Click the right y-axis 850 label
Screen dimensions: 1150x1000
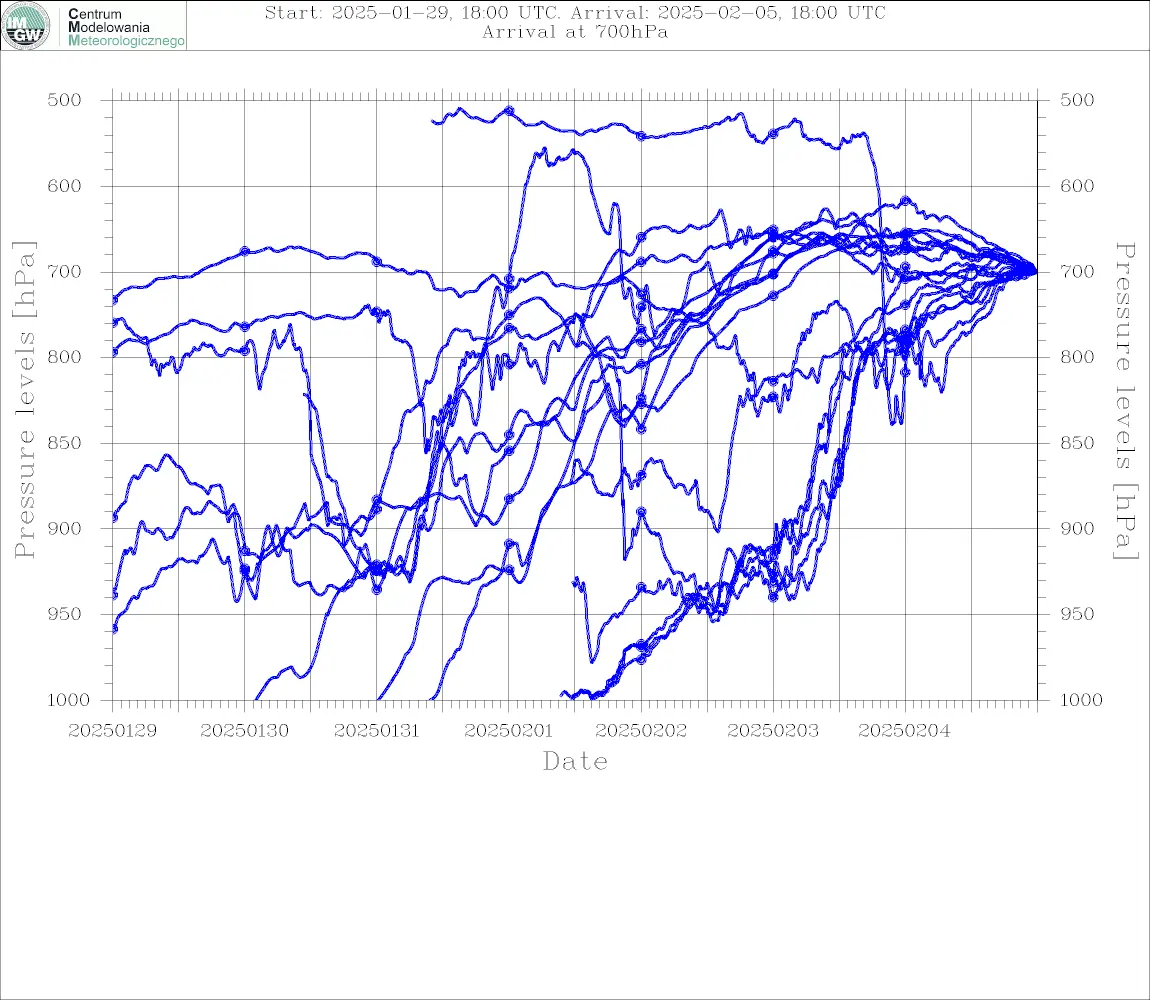coord(1077,443)
